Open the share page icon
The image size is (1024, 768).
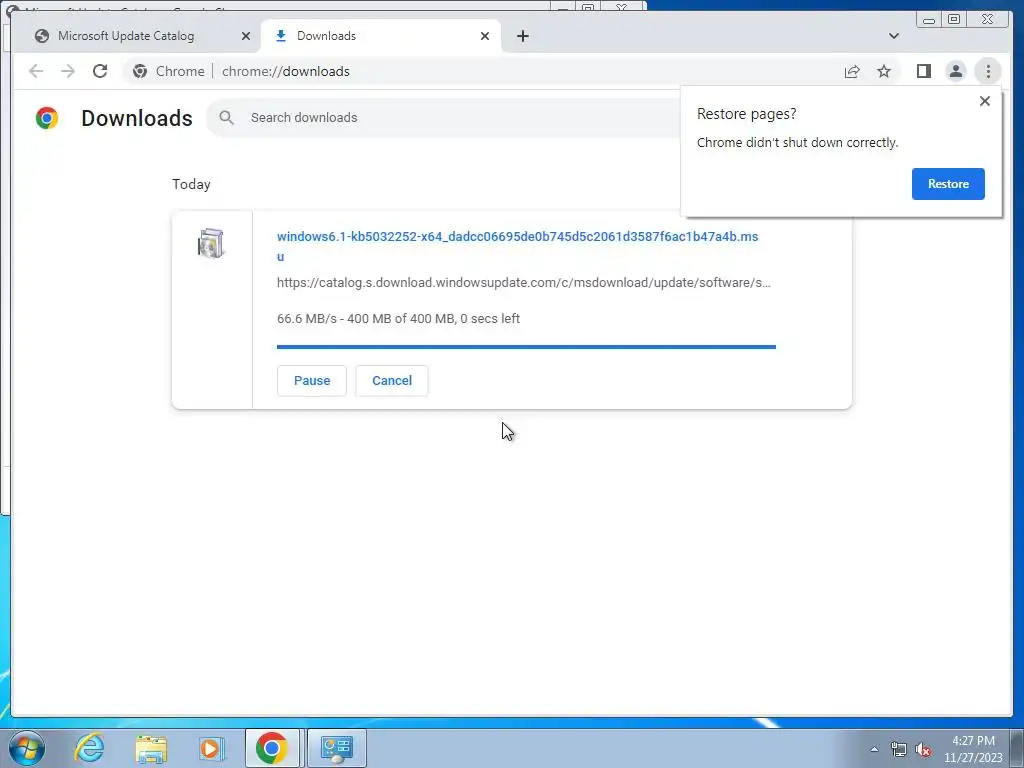tap(852, 71)
